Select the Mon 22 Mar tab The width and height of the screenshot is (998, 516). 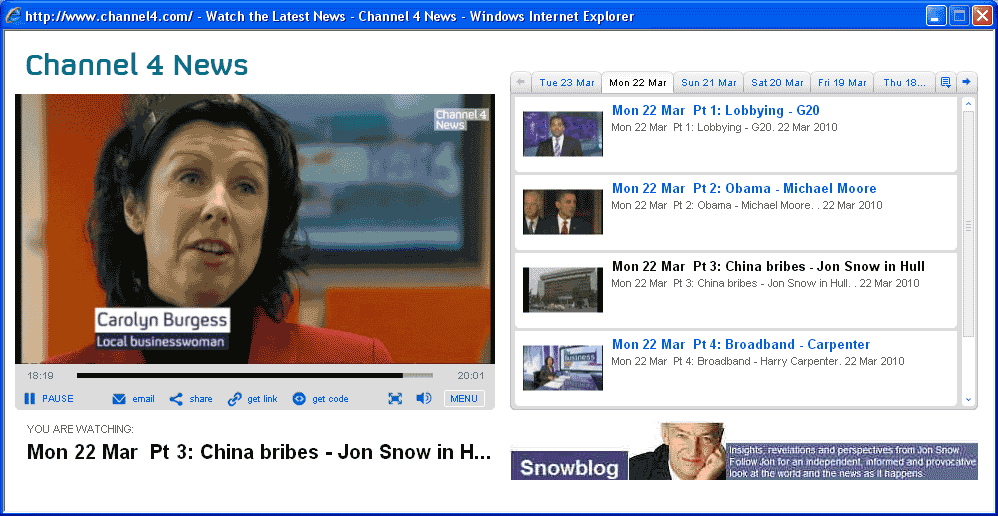[x=638, y=83]
